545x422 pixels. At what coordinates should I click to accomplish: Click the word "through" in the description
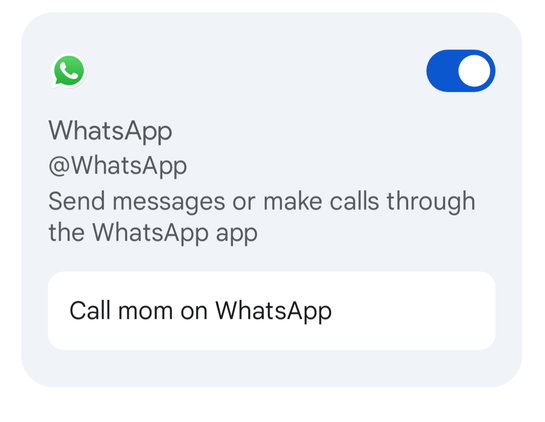pos(431,202)
